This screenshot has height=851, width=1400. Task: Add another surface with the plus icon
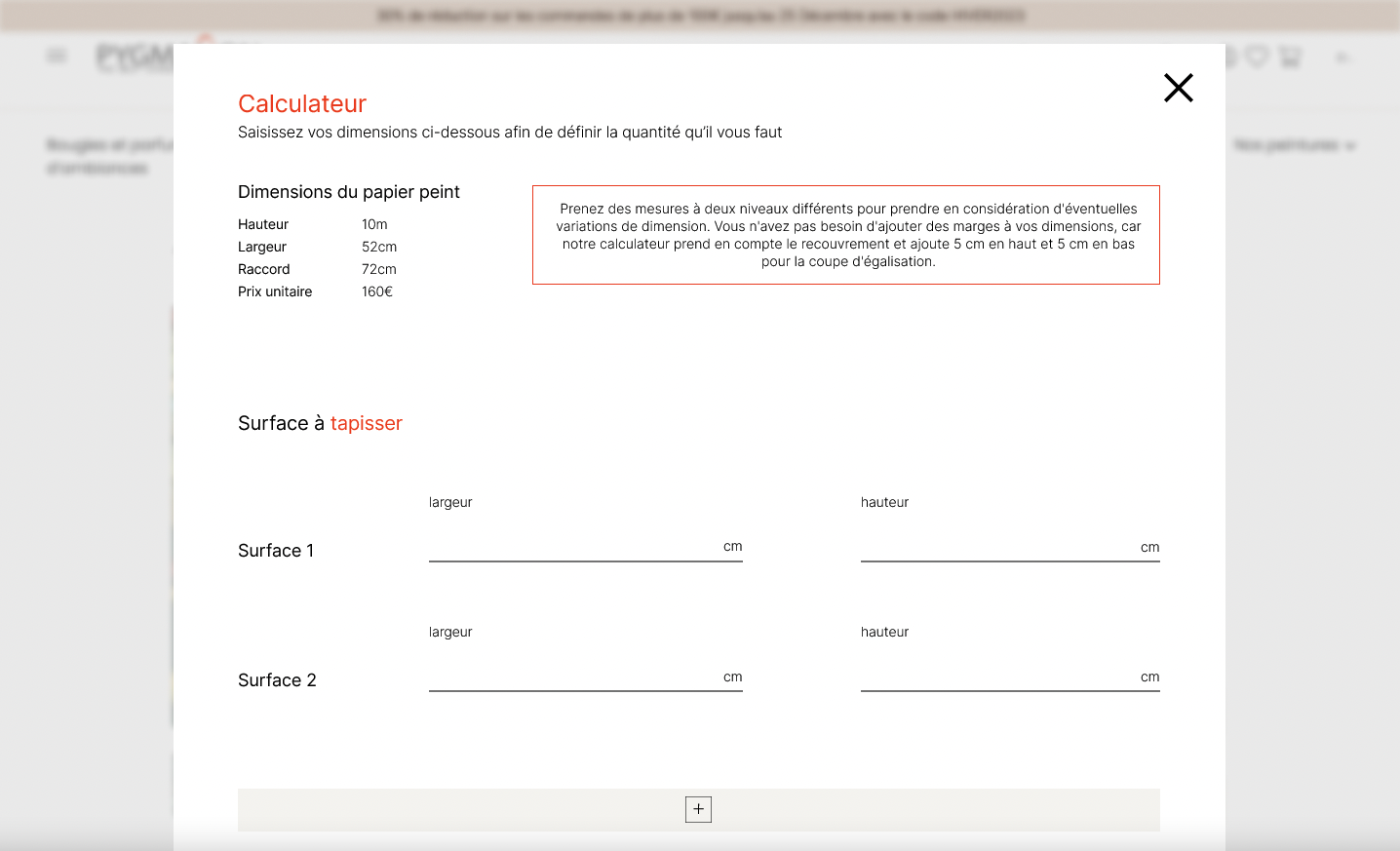click(x=698, y=809)
